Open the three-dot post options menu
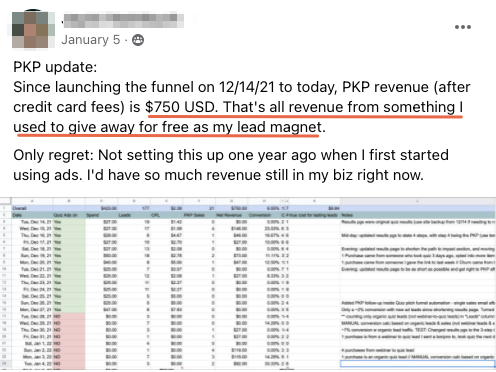 (x=463, y=27)
